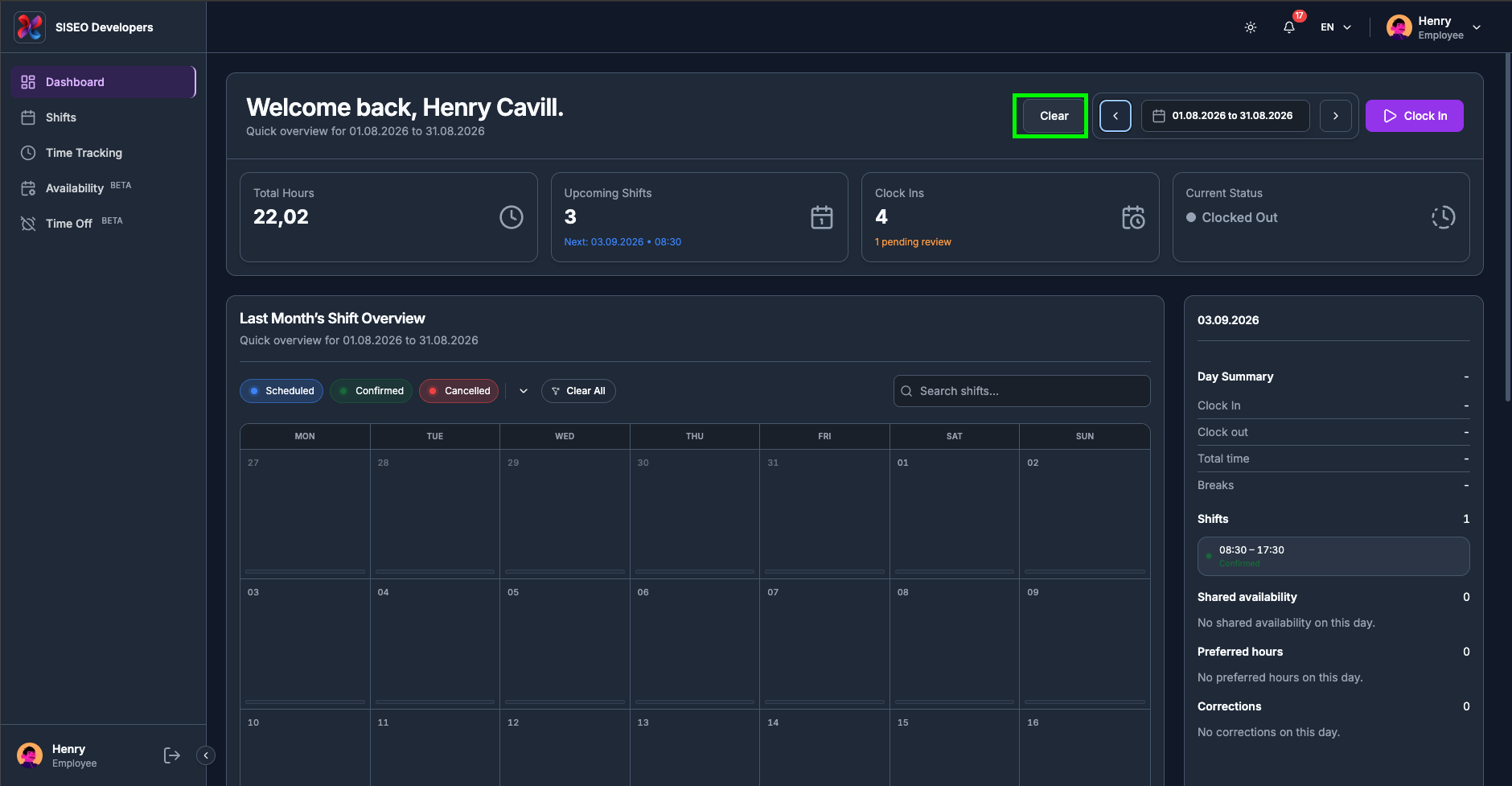
Task: Open Time Tracking in the sidebar
Action: pyautogui.click(x=103, y=153)
